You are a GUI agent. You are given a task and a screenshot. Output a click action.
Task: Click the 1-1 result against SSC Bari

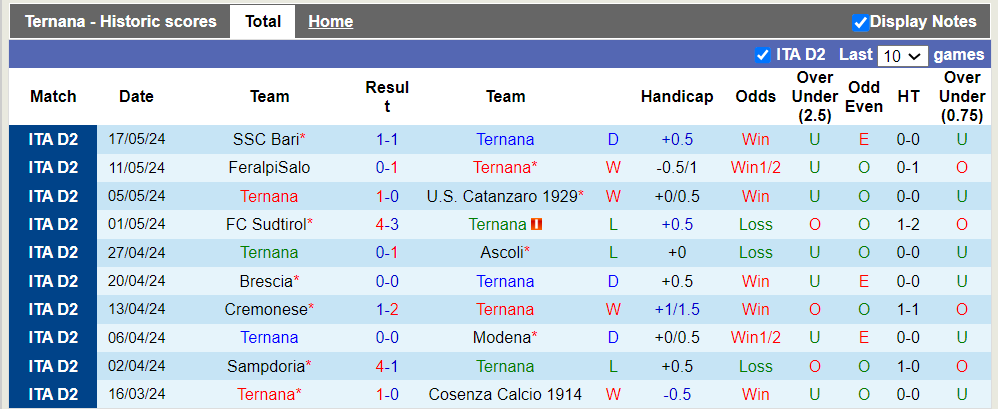(x=387, y=140)
